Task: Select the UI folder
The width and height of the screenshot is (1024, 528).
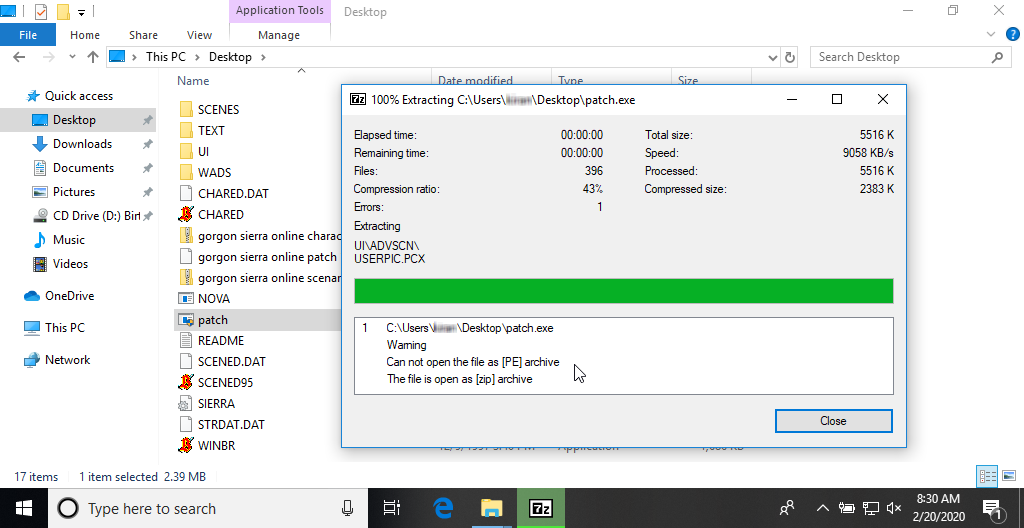Action: (x=202, y=152)
